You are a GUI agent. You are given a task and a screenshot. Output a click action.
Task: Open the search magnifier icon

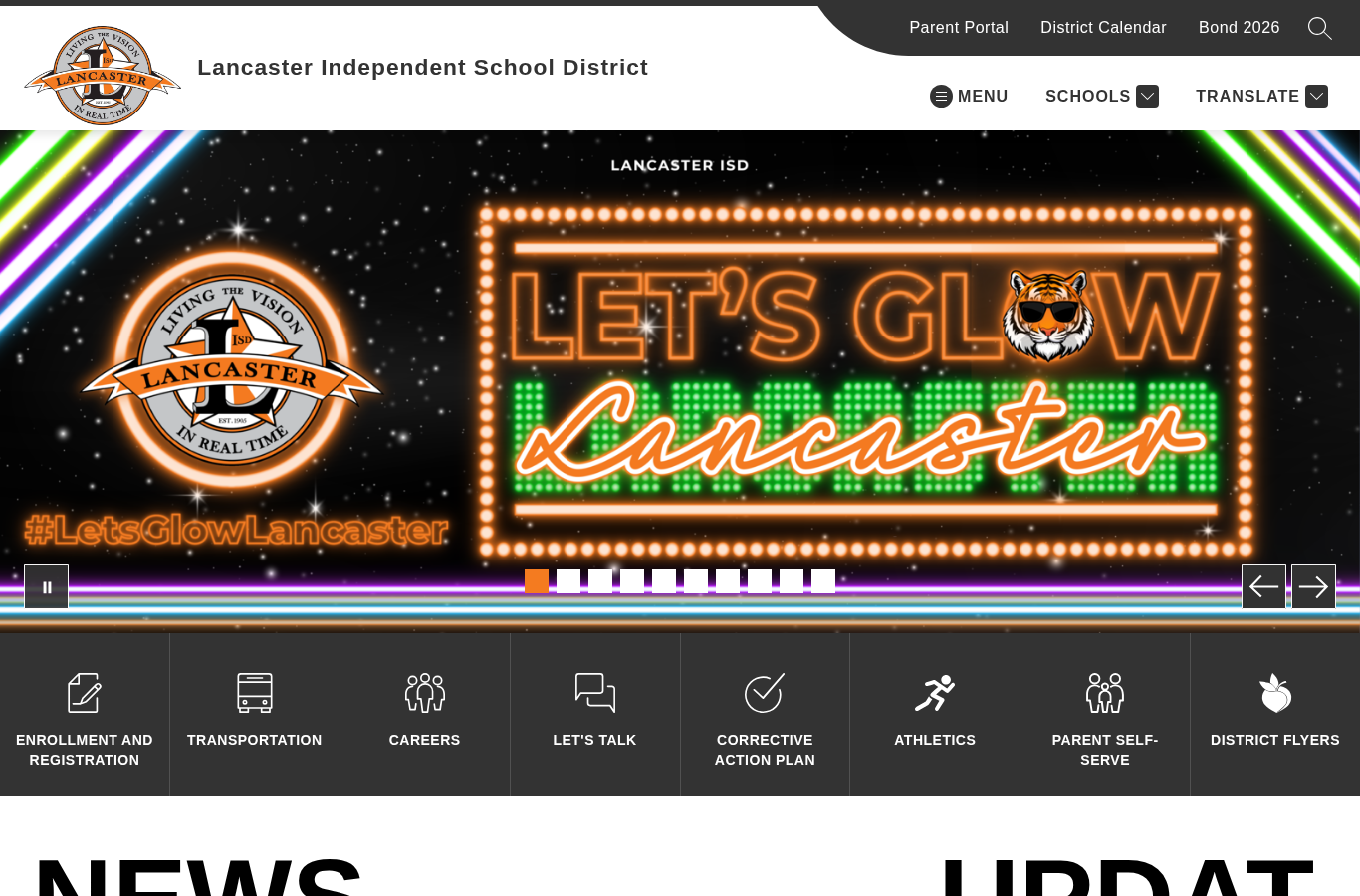coord(1320,28)
